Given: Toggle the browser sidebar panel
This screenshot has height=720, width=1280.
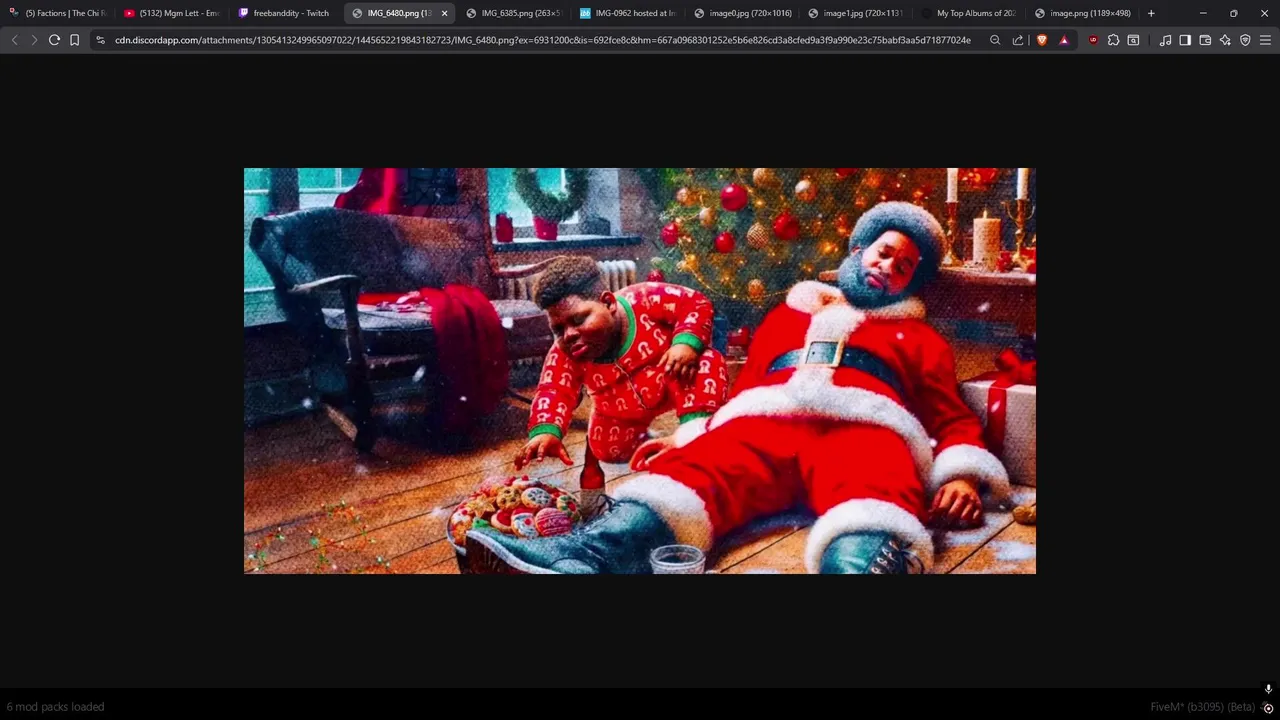Looking at the screenshot, I should [x=1185, y=40].
